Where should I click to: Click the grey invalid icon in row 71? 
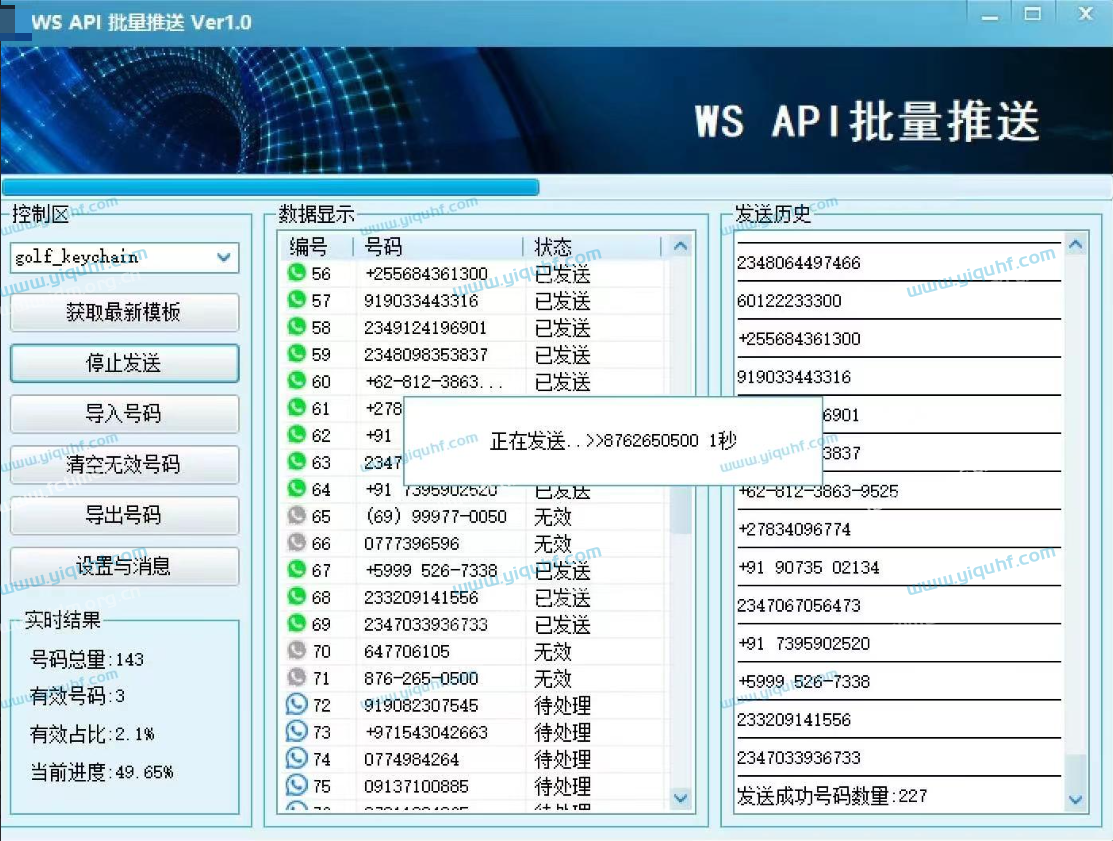297,677
